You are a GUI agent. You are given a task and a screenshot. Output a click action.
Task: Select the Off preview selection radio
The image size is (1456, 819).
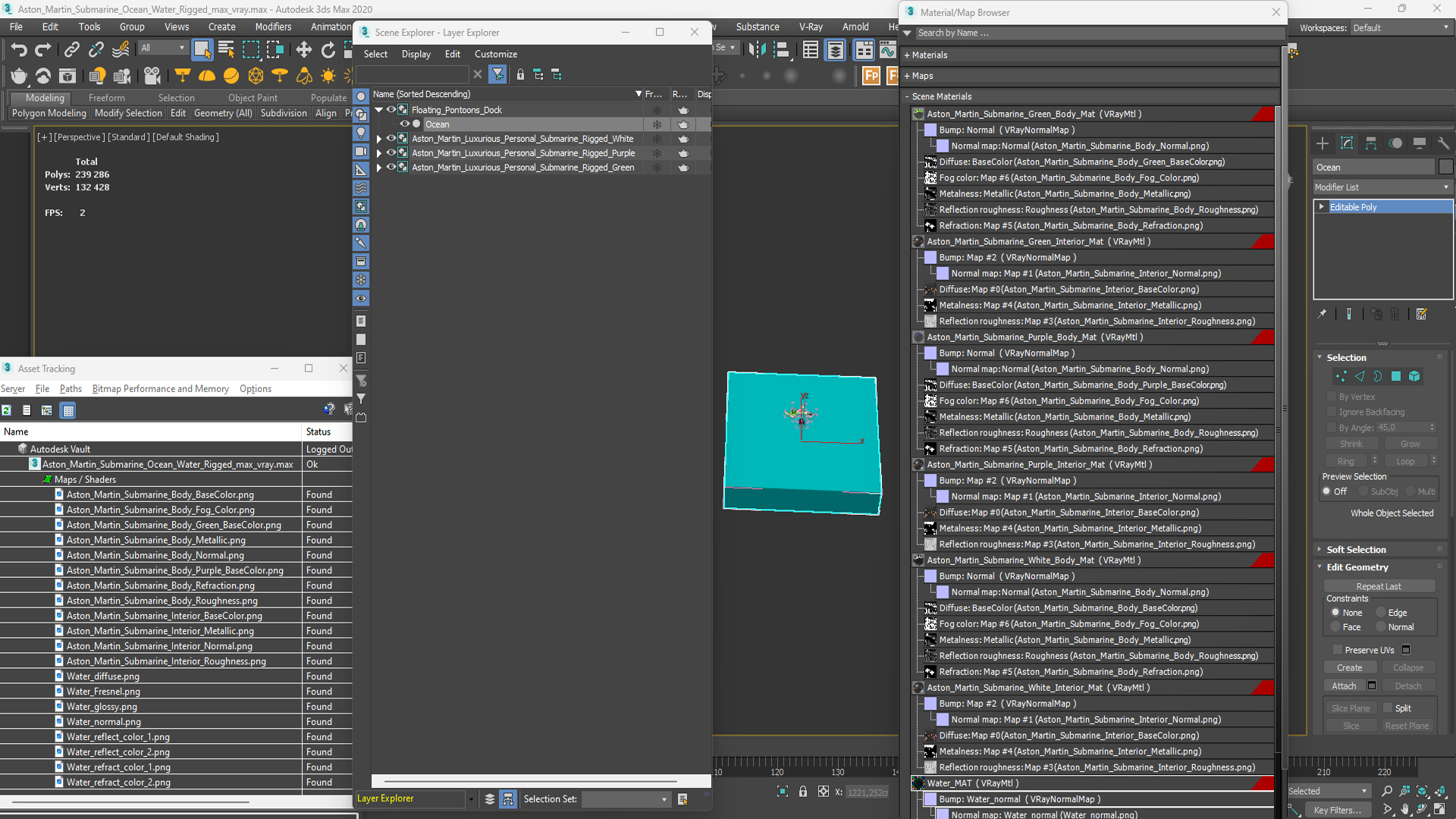coord(1327,491)
